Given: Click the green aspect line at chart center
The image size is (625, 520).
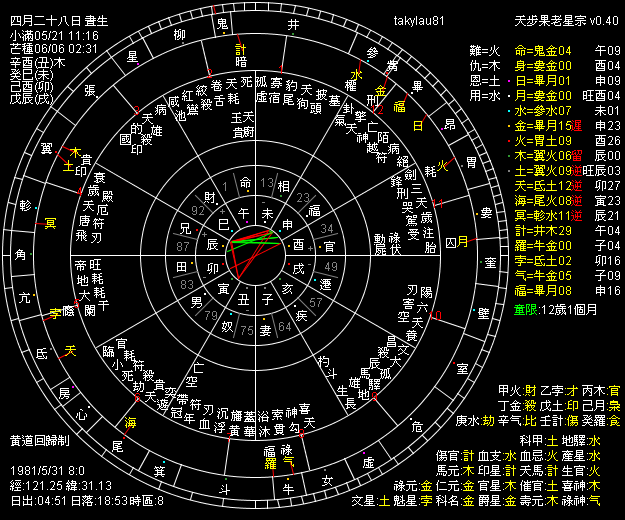Looking at the screenshot, I should [x=255, y=239].
